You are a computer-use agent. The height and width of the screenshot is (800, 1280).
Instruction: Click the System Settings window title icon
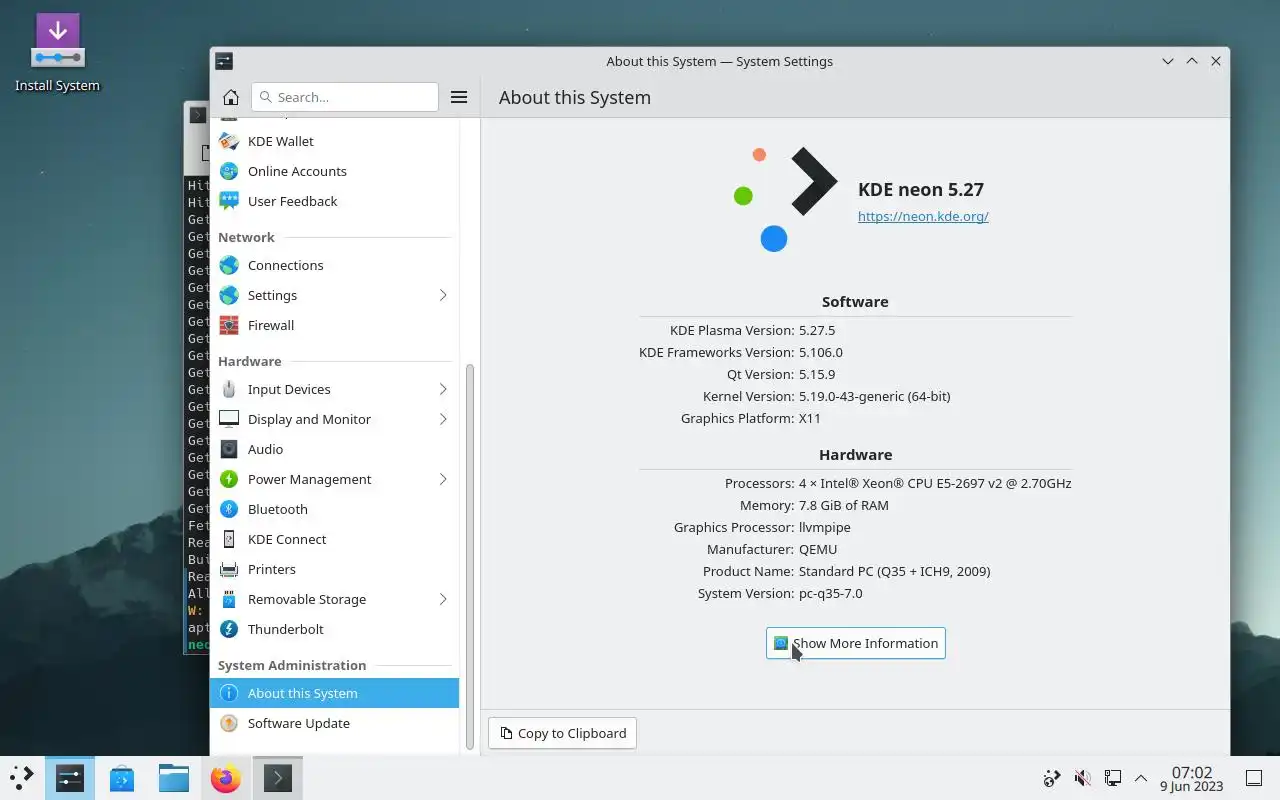coord(224,61)
